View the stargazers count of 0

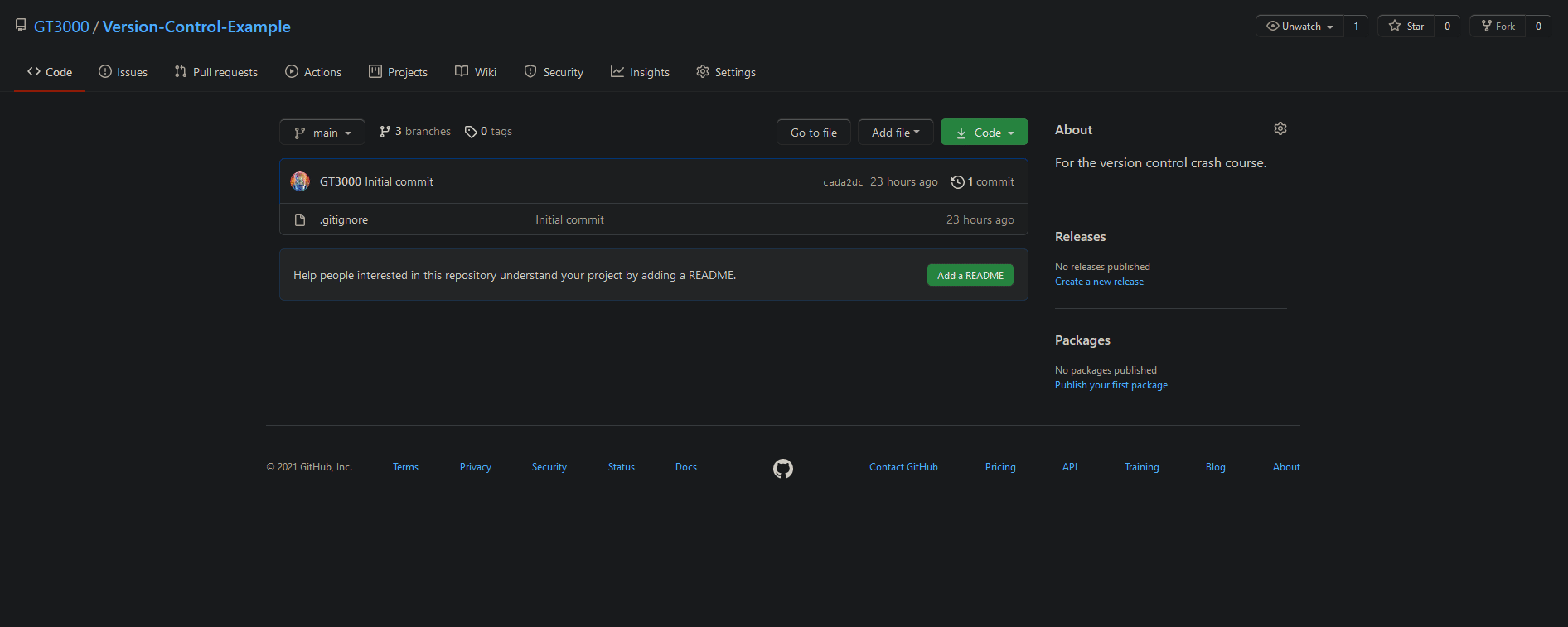click(1447, 27)
